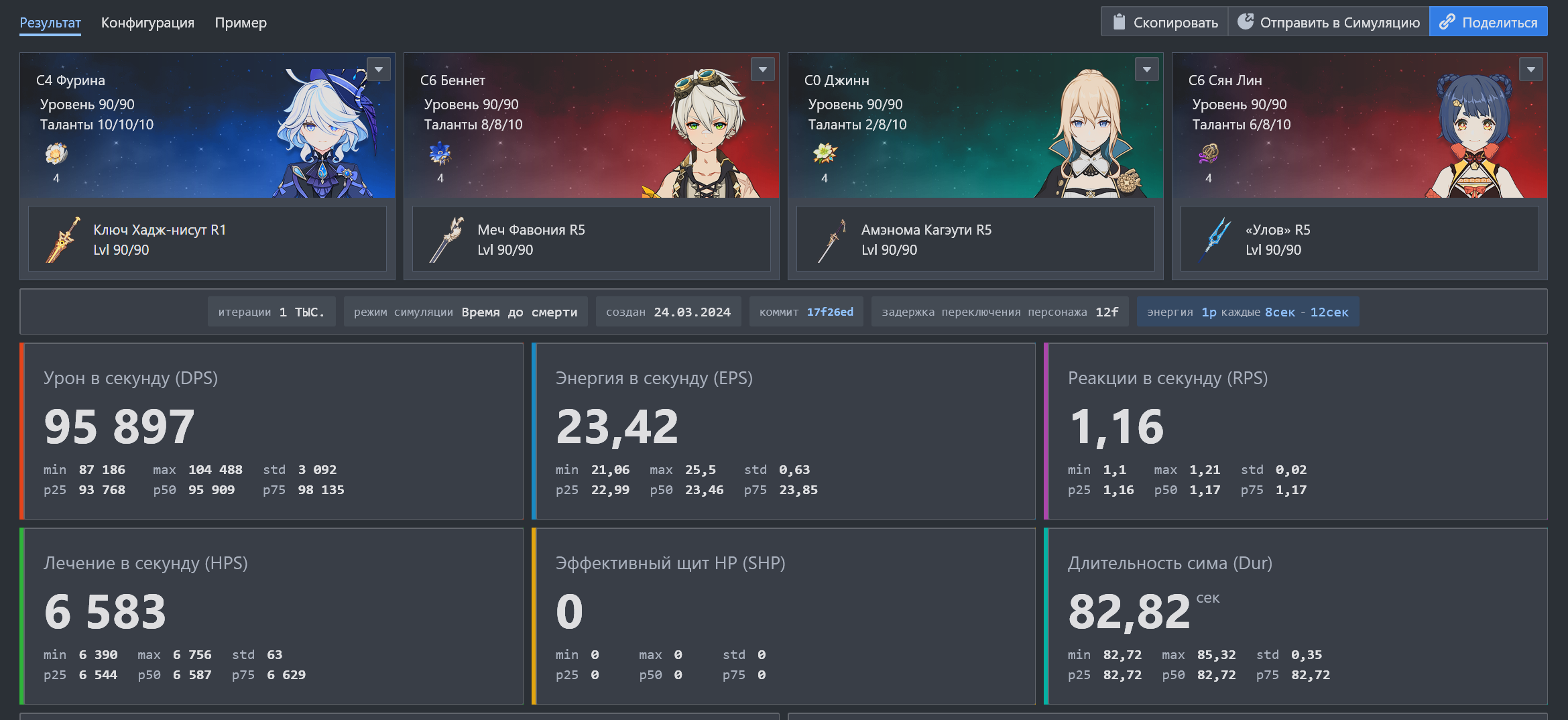Click the Ключ Хадж-нисут R1 weapon name
1568x720 pixels.
pyautogui.click(x=160, y=230)
